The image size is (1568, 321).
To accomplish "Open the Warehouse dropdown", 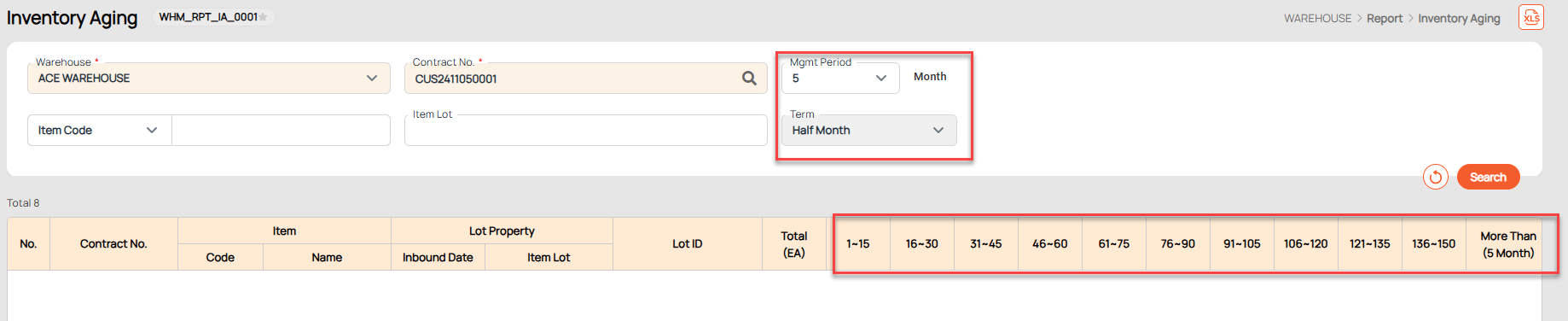I will [x=209, y=78].
